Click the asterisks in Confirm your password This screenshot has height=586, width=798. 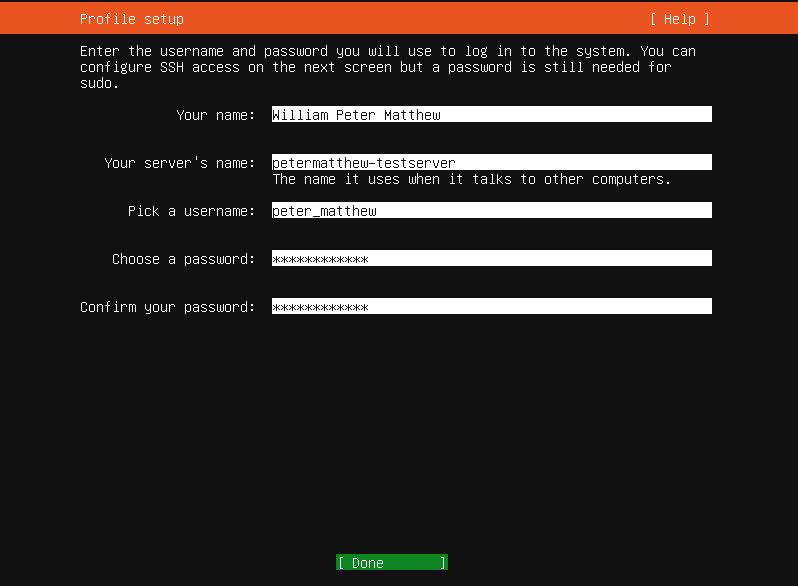[320, 308]
